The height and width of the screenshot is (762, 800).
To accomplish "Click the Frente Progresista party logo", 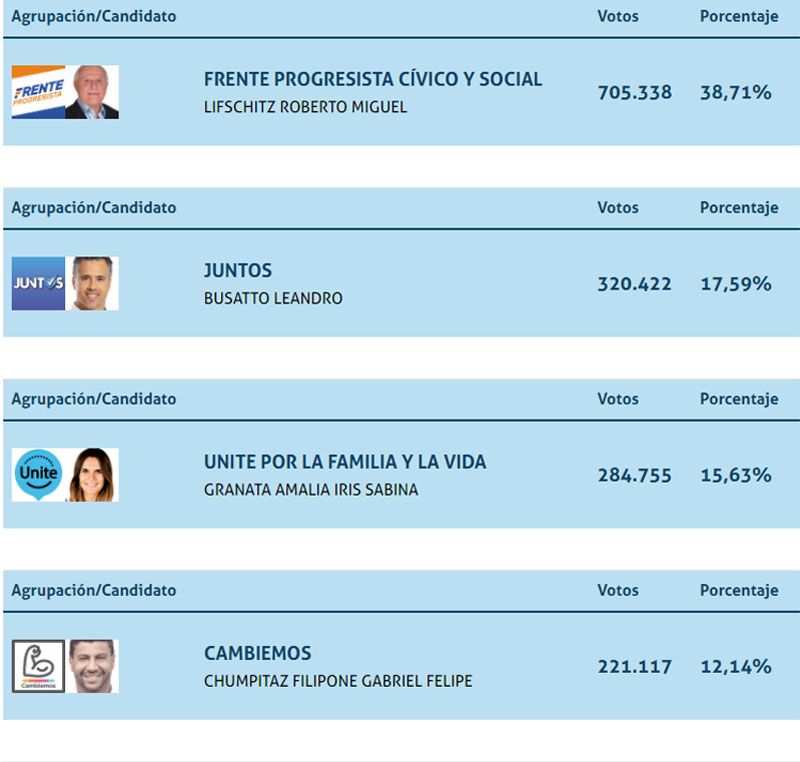I will pos(38,92).
